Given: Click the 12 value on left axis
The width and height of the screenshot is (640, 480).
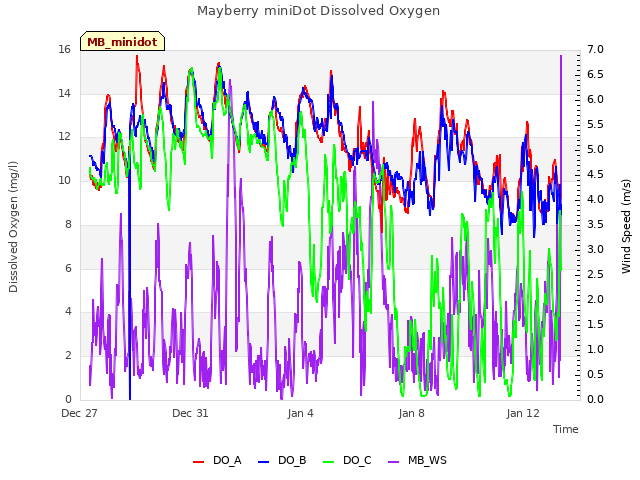Looking at the screenshot, I should tap(64, 137).
